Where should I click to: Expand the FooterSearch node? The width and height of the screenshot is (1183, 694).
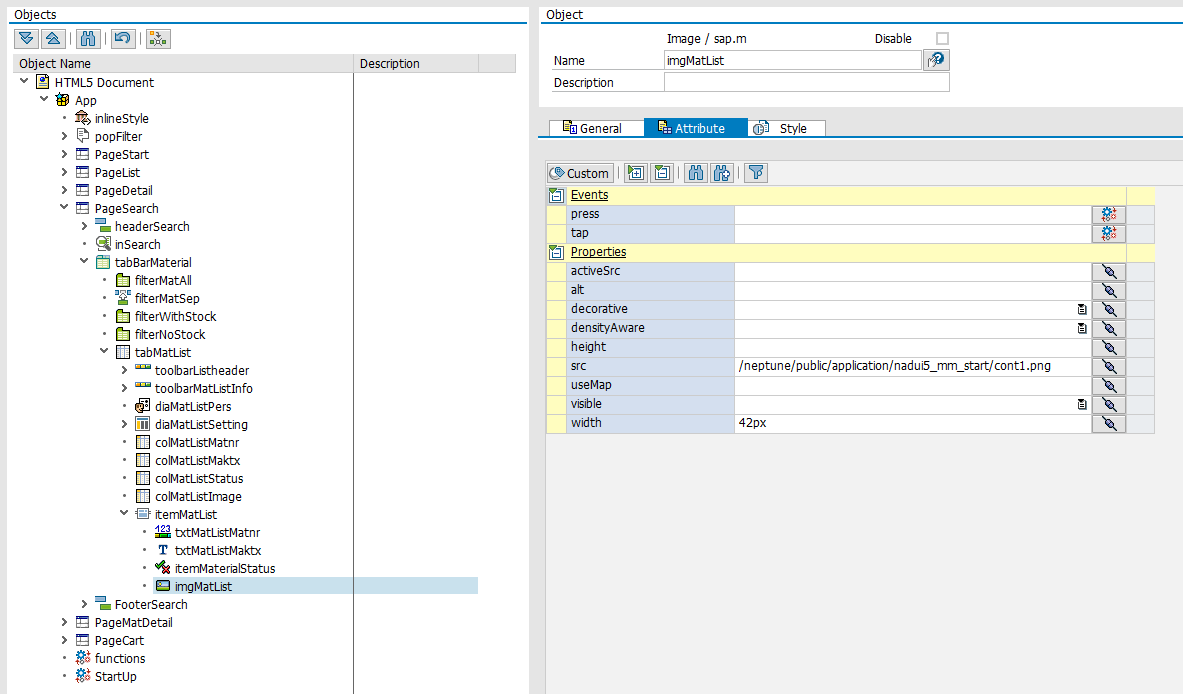point(85,604)
